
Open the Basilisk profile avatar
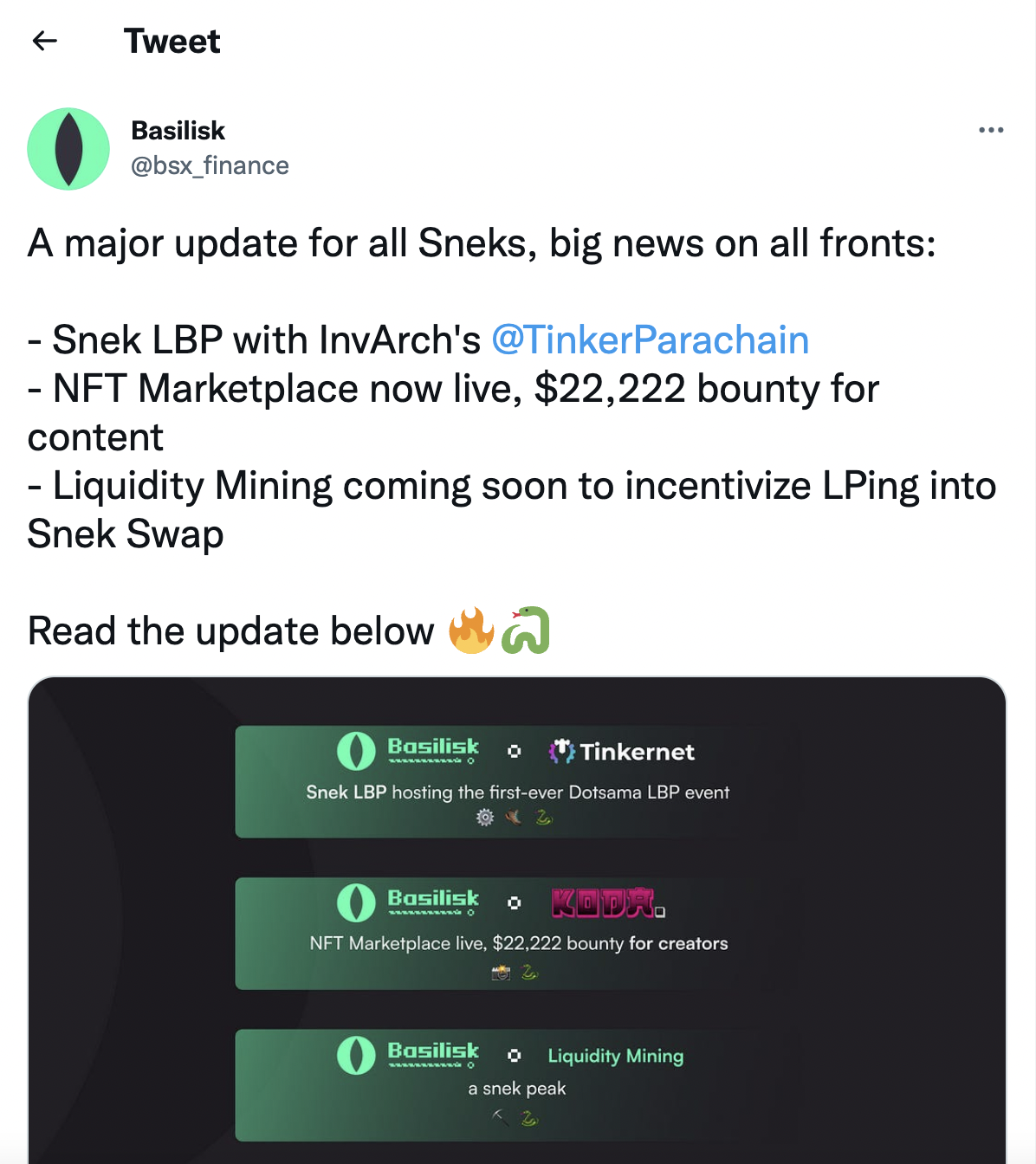[68, 149]
